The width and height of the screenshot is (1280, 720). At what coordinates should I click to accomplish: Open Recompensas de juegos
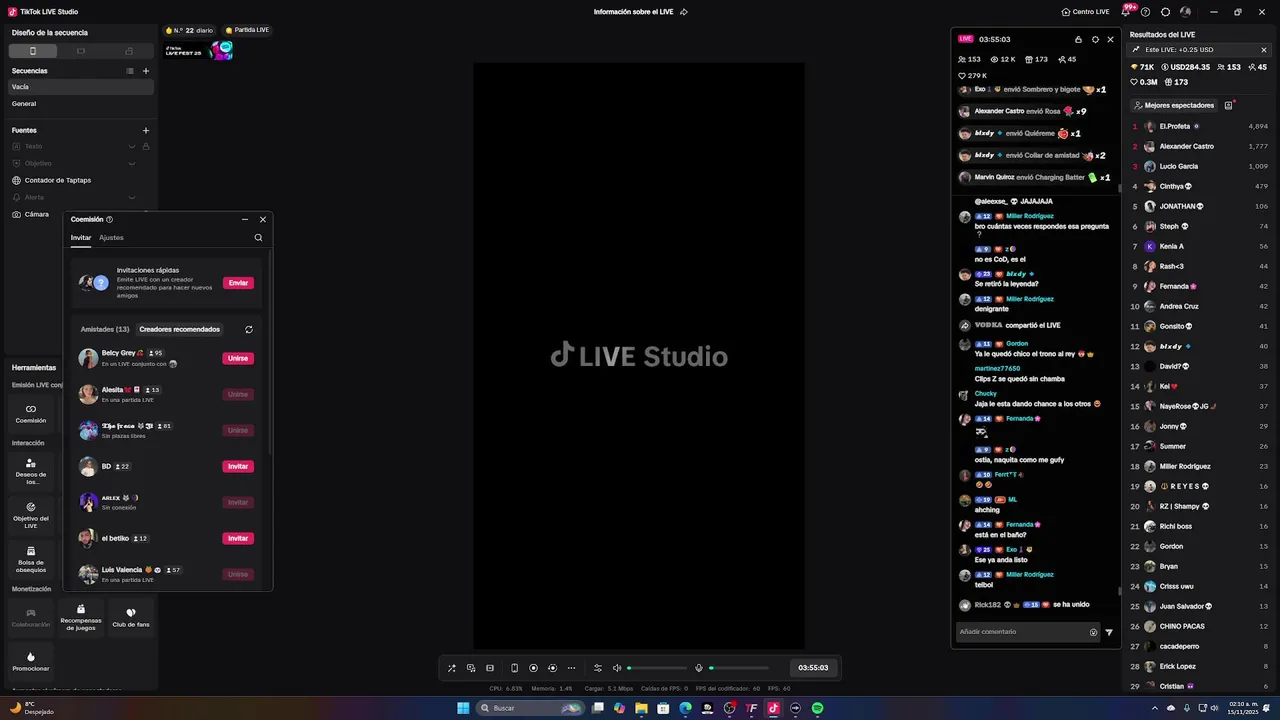point(81,618)
